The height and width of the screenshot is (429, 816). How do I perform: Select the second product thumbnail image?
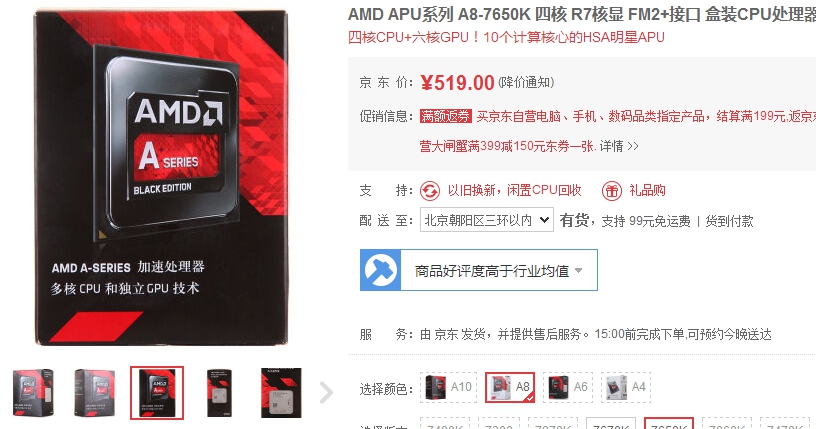[95, 393]
